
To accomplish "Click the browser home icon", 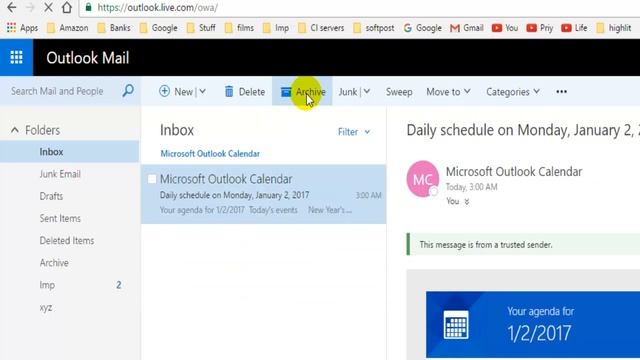I will point(67,7).
